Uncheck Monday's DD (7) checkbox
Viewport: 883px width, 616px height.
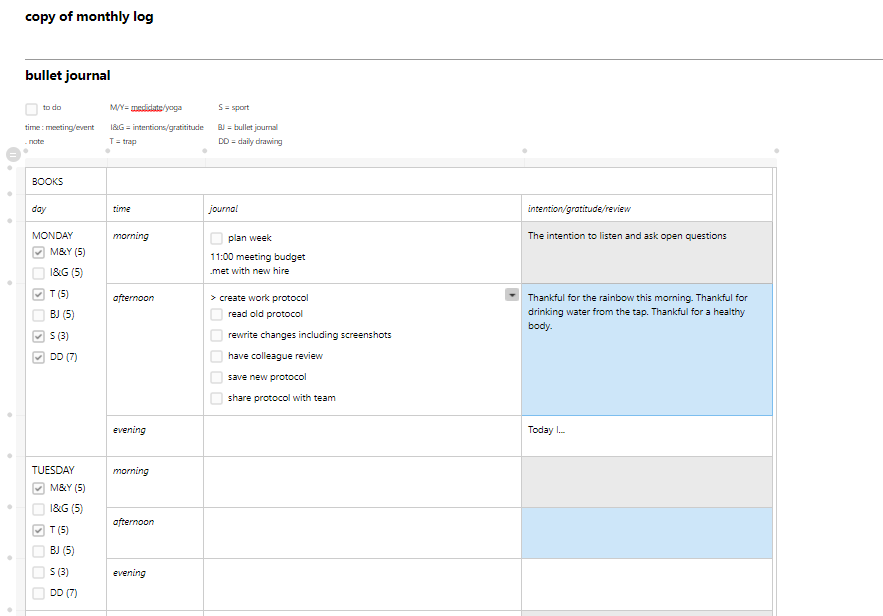tap(39, 357)
